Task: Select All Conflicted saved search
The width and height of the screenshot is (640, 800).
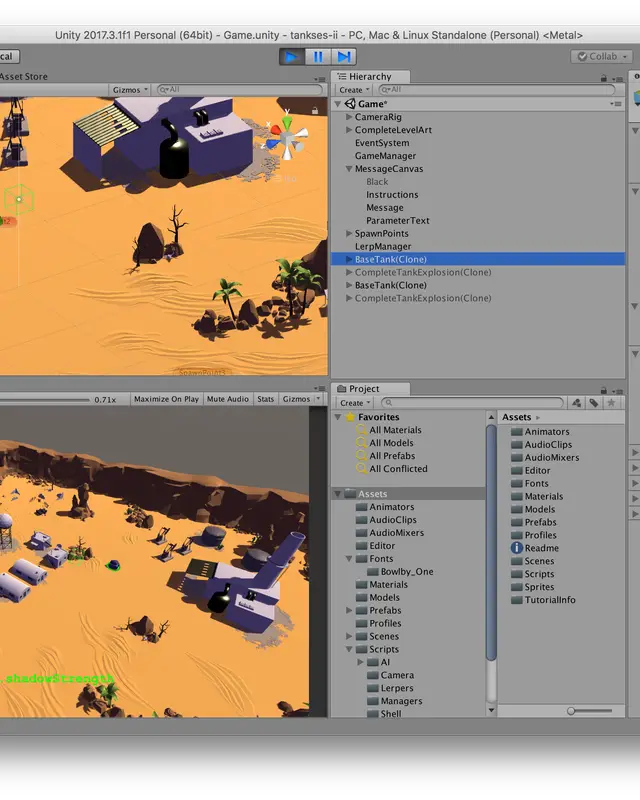Action: point(398,468)
